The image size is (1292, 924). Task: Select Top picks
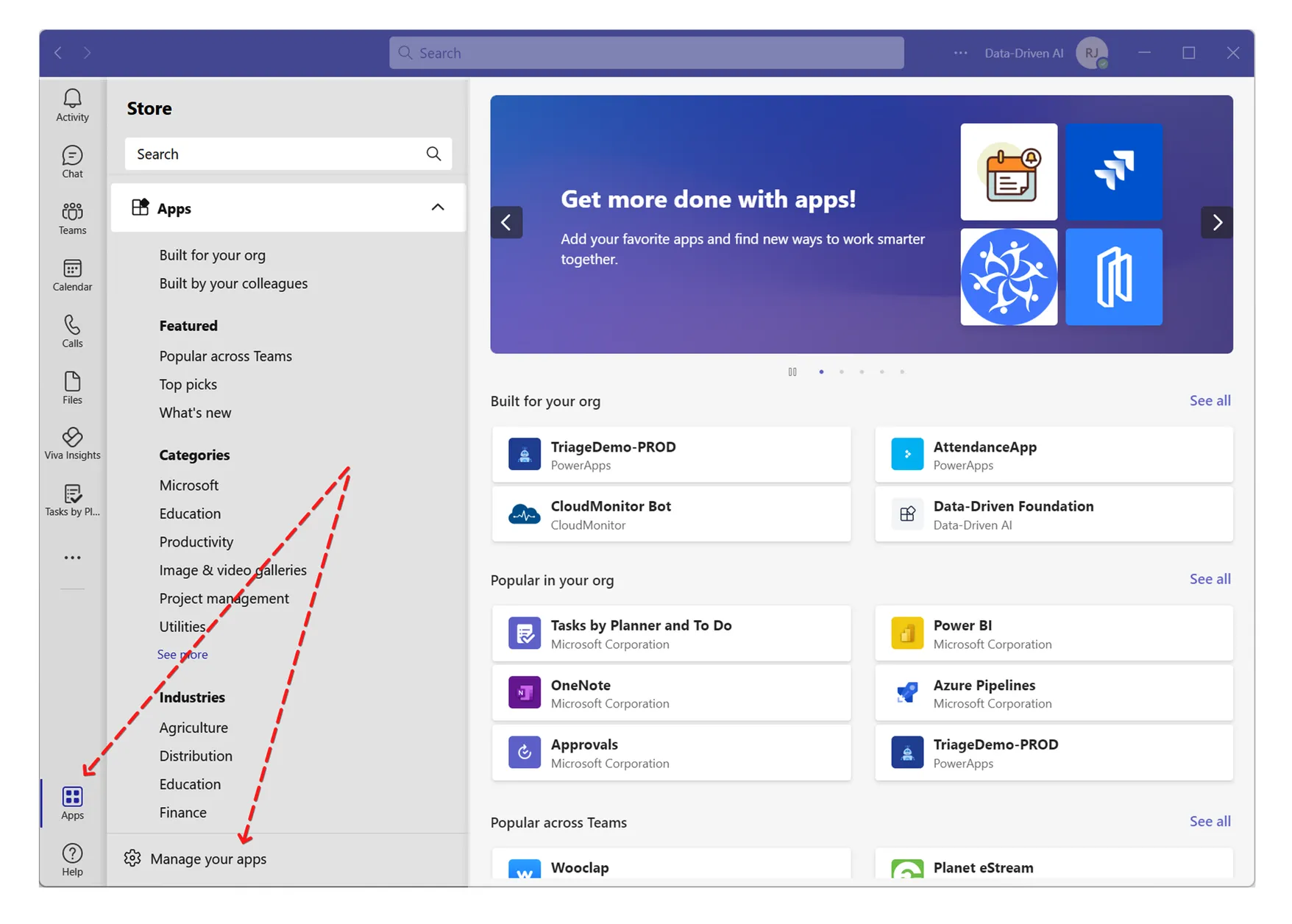[188, 384]
